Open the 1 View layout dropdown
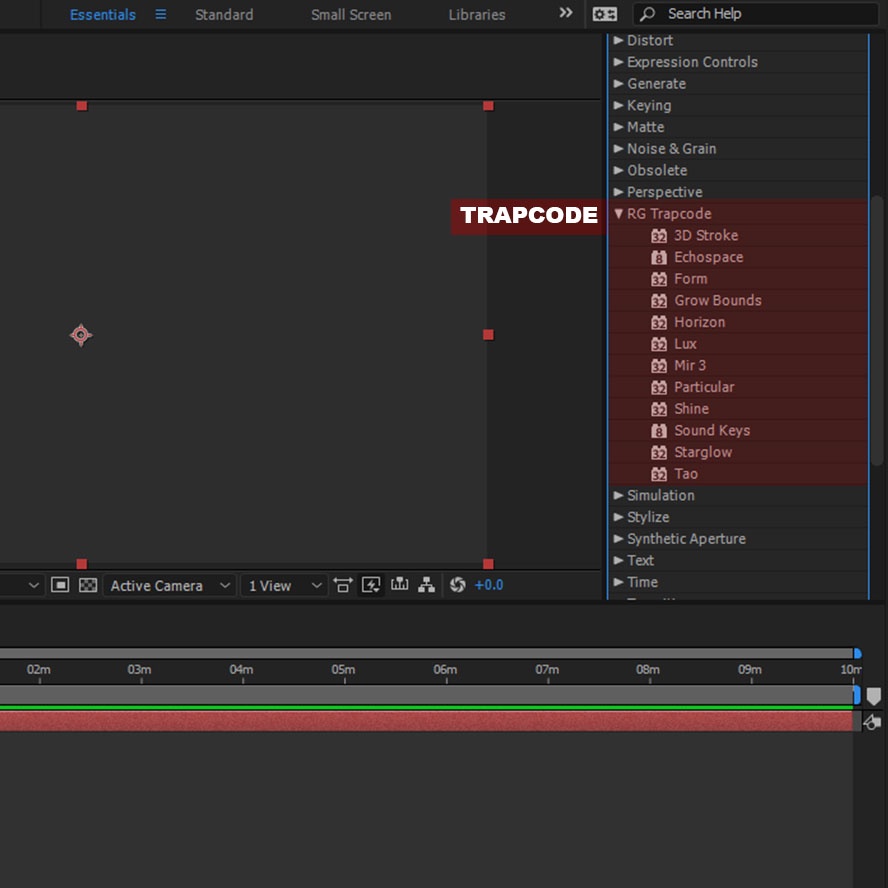 (x=285, y=586)
